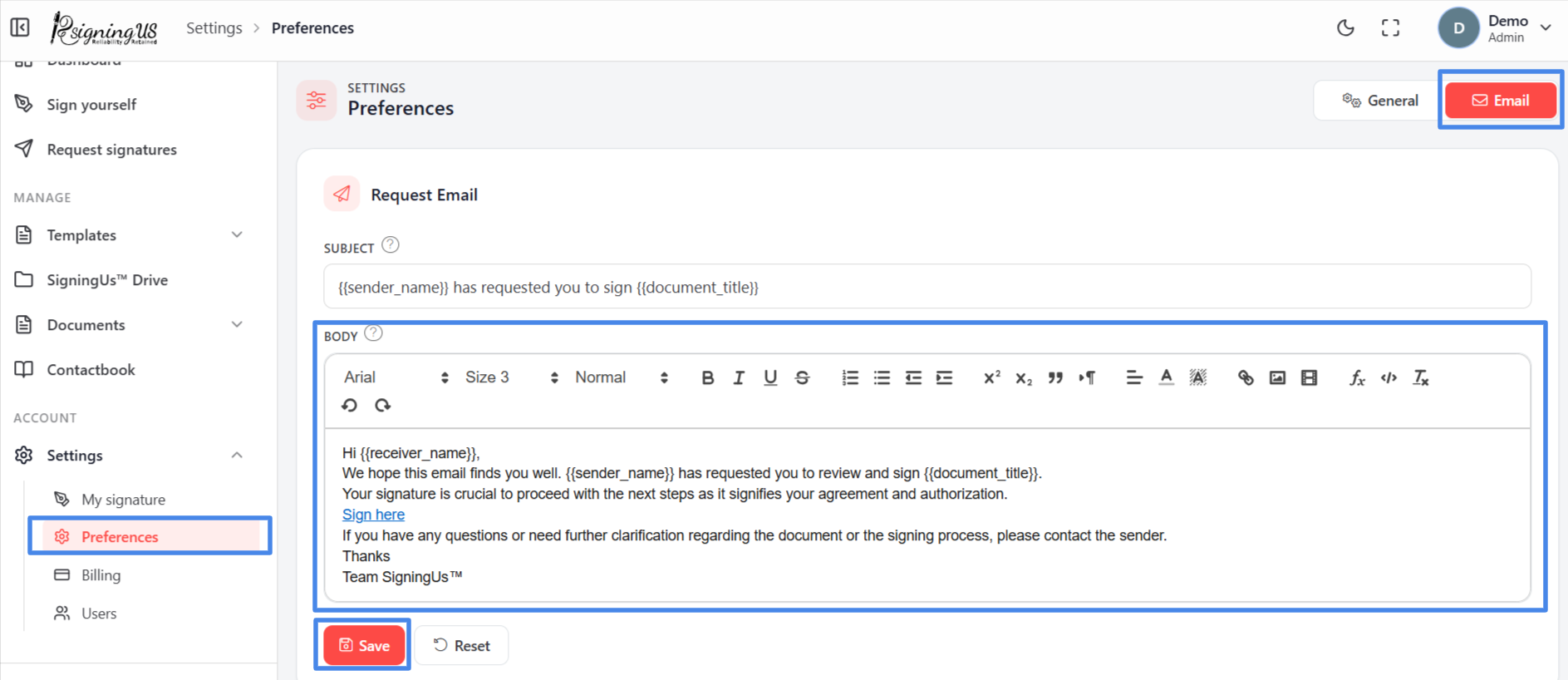This screenshot has height=680, width=1568.
Task: Apply strikethrough formatting
Action: click(802, 377)
